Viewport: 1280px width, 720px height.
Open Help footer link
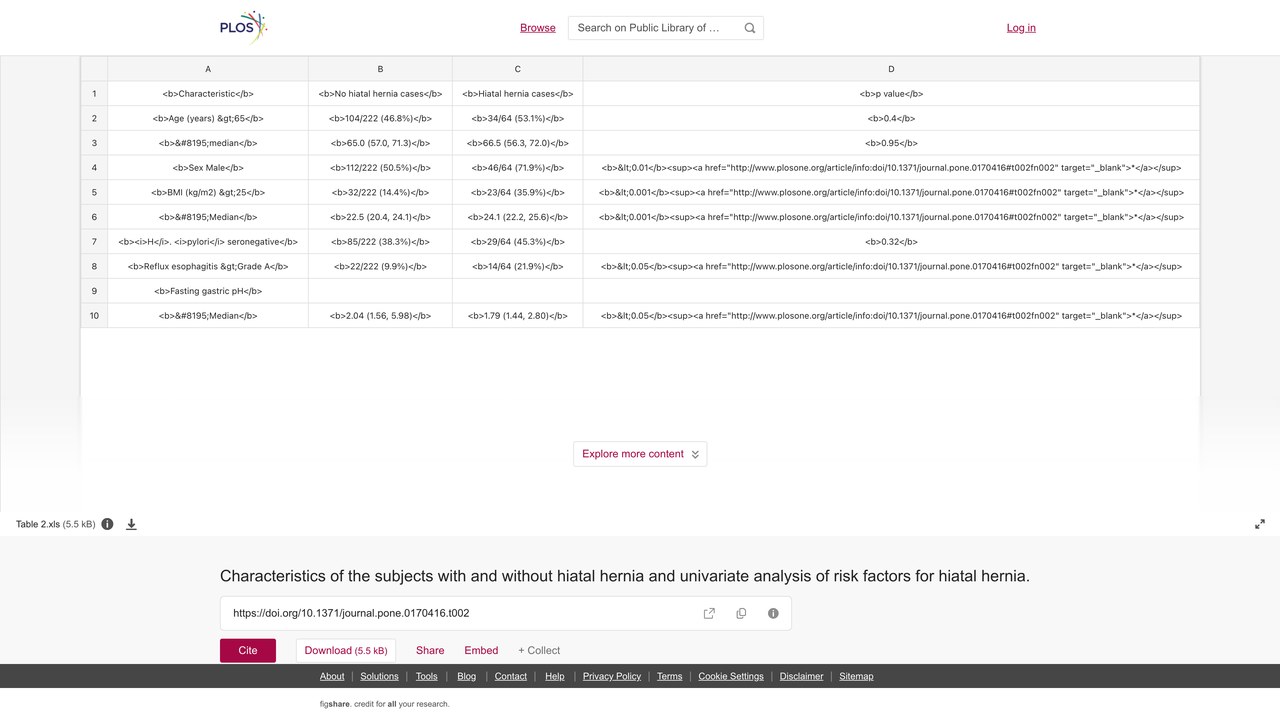[555, 676]
